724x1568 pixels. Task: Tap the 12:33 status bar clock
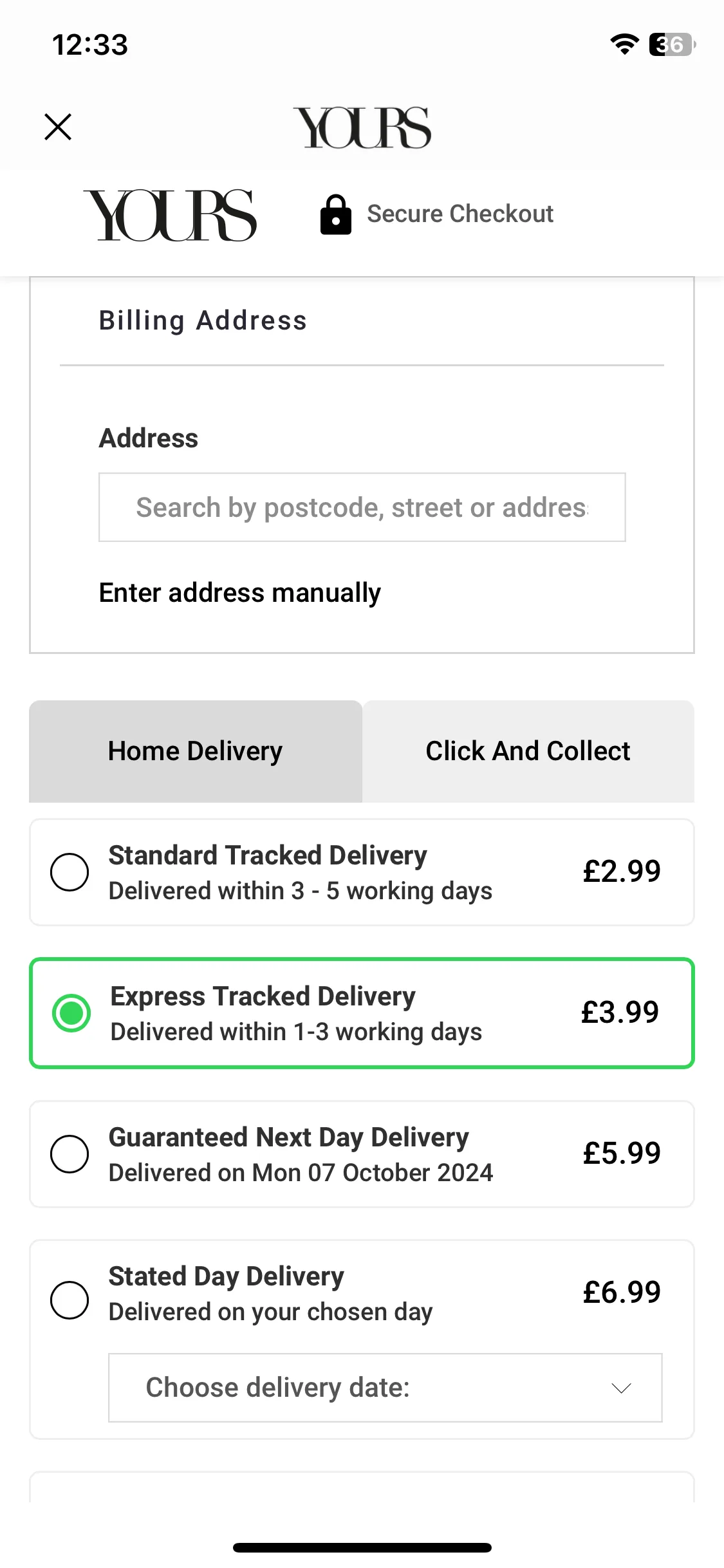point(90,45)
